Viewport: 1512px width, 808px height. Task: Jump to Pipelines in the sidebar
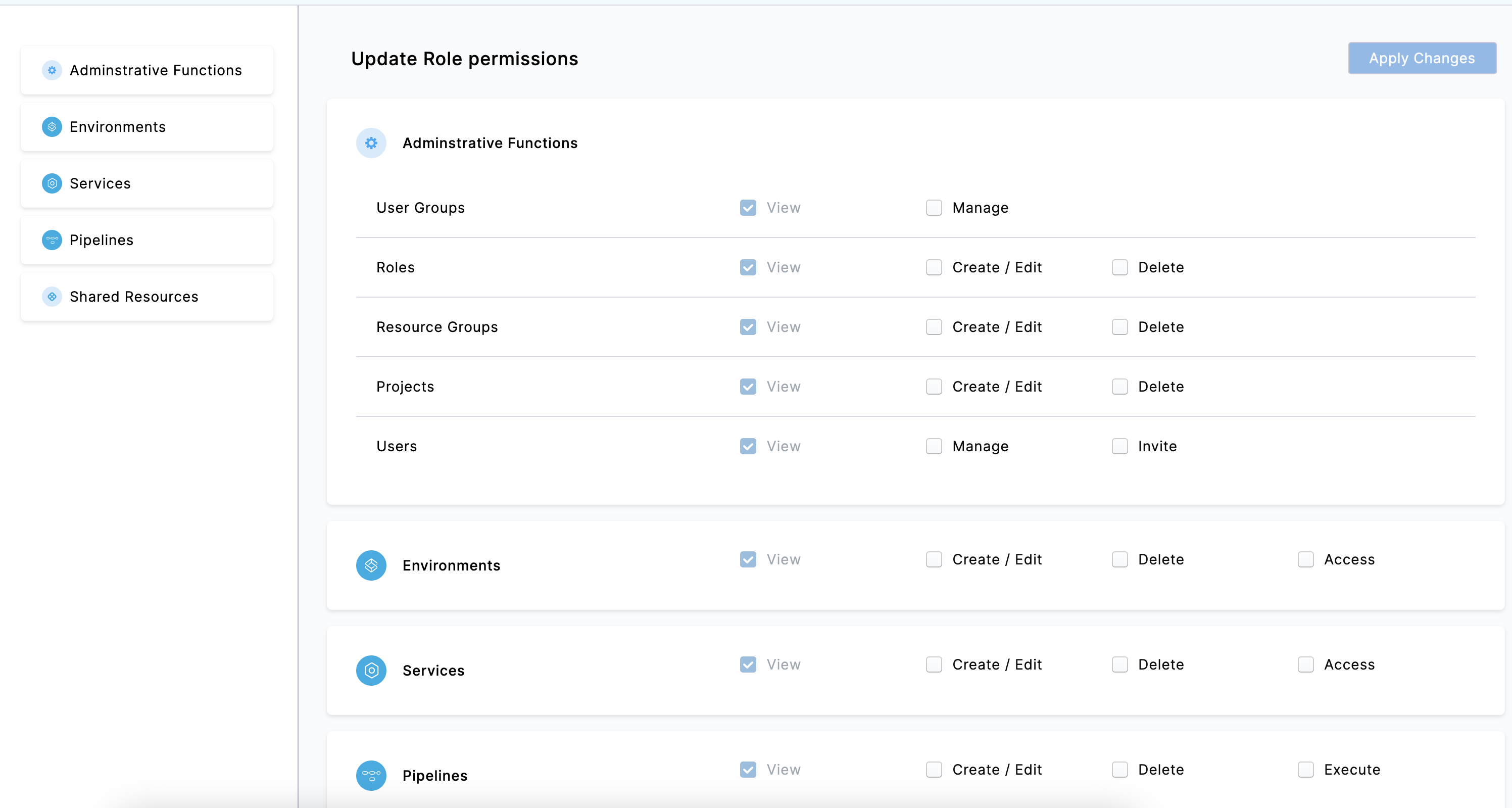[147, 240]
